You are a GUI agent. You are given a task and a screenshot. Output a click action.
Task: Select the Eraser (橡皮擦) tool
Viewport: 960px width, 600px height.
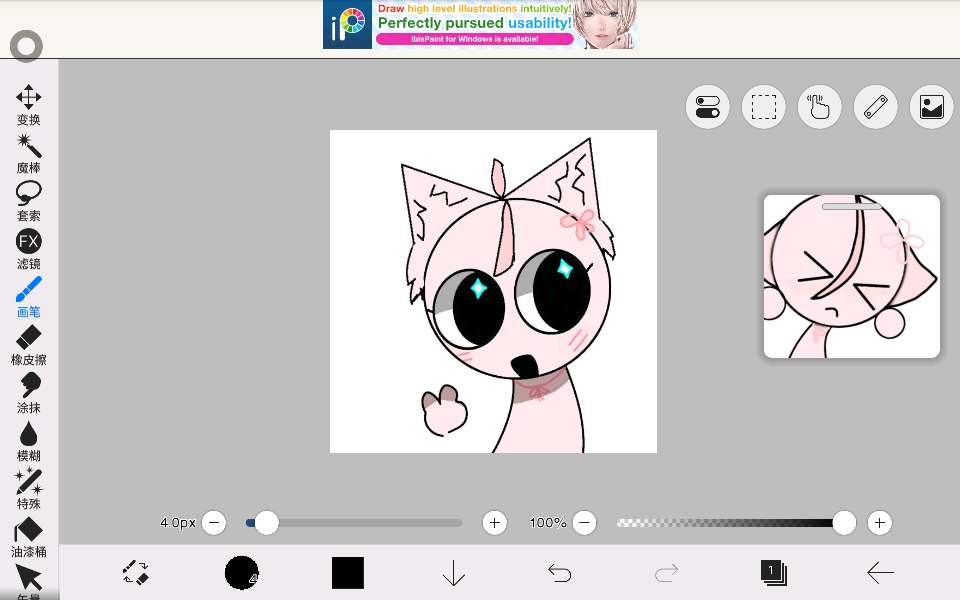28,345
